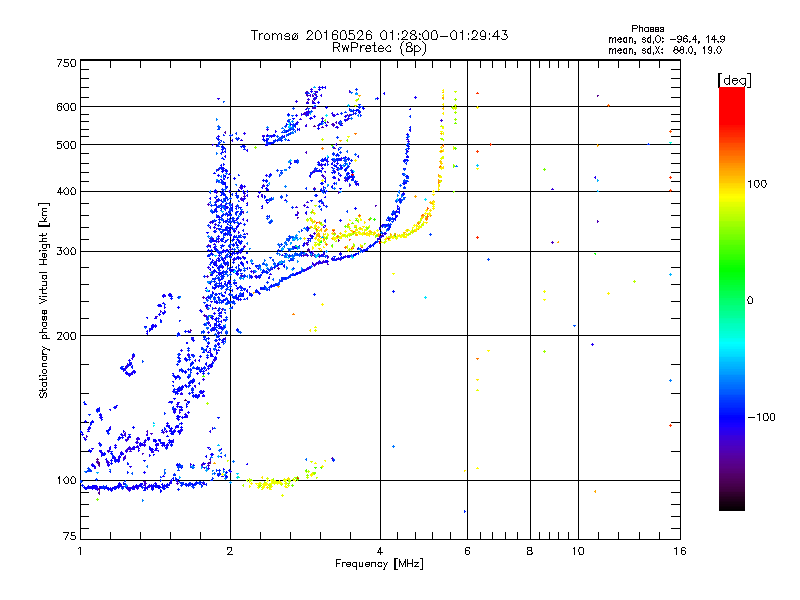Click the '[deg]' colorbar unit label
Viewport: 800px width, 600px height.
coord(734,81)
